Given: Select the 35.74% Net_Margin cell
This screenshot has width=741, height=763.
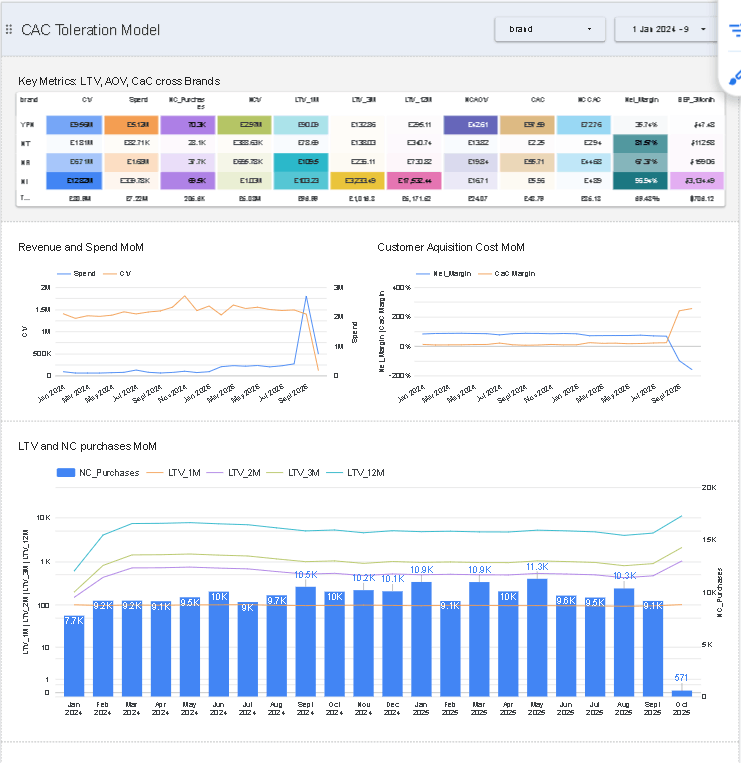Looking at the screenshot, I should [x=640, y=125].
